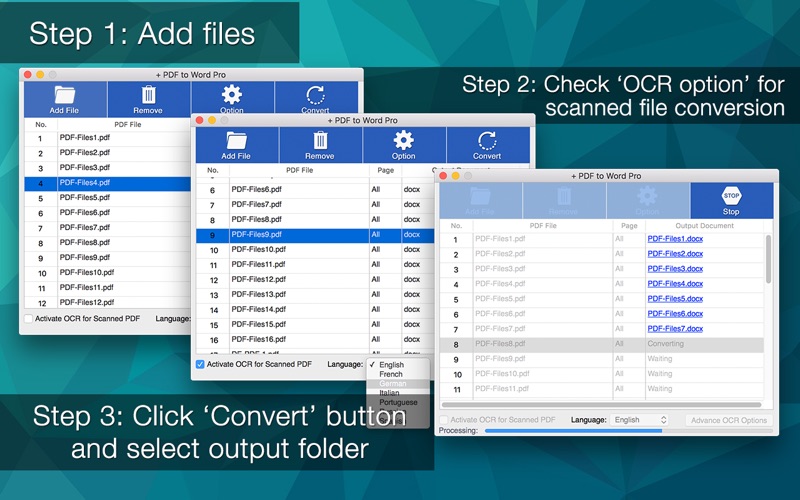Click No. column header in back-left window

(x=41, y=124)
